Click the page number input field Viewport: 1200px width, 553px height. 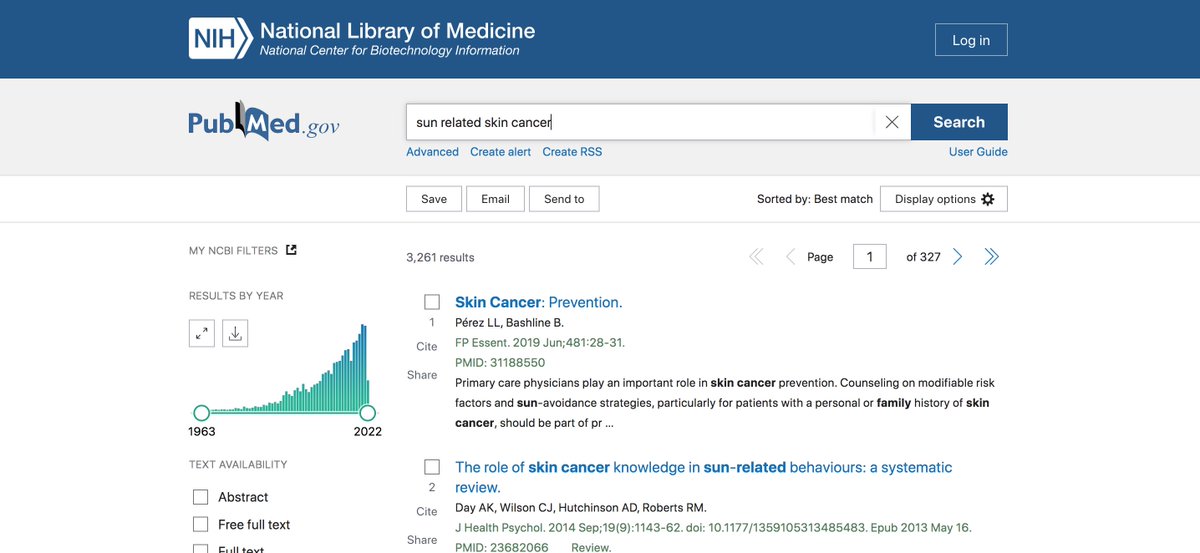(x=870, y=257)
